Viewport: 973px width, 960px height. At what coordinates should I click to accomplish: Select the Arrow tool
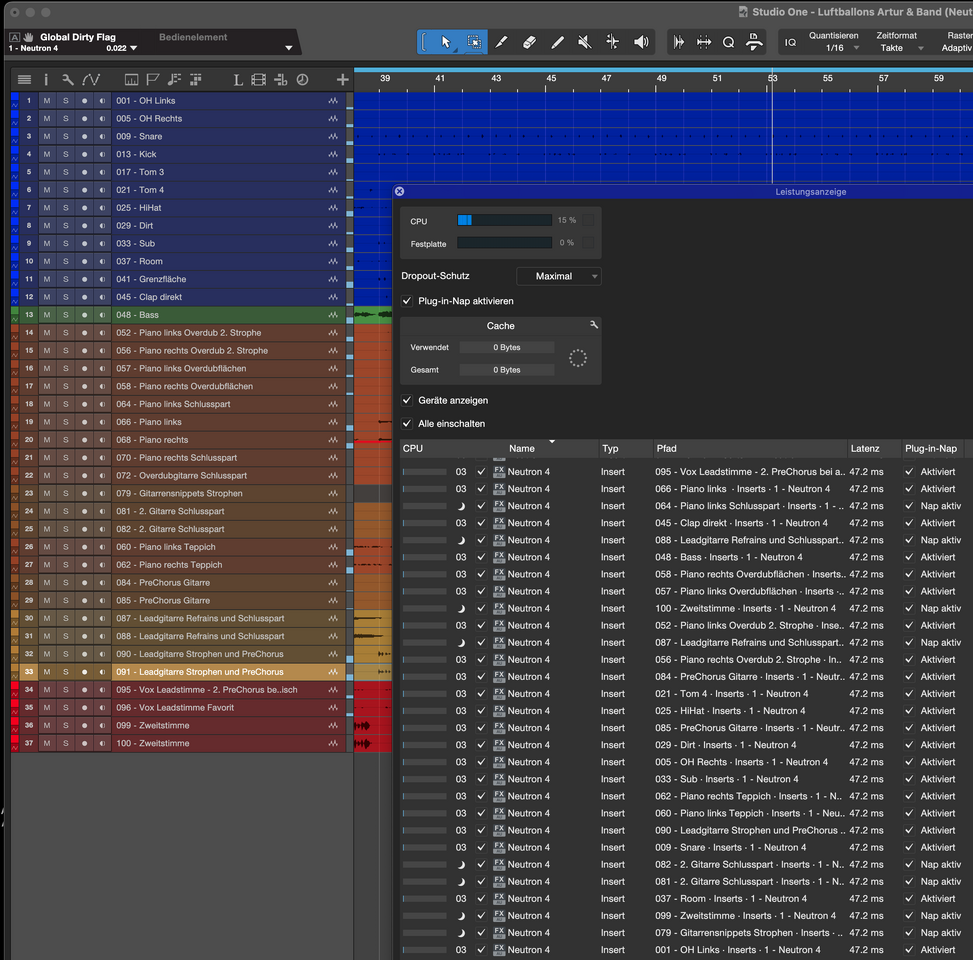point(446,42)
